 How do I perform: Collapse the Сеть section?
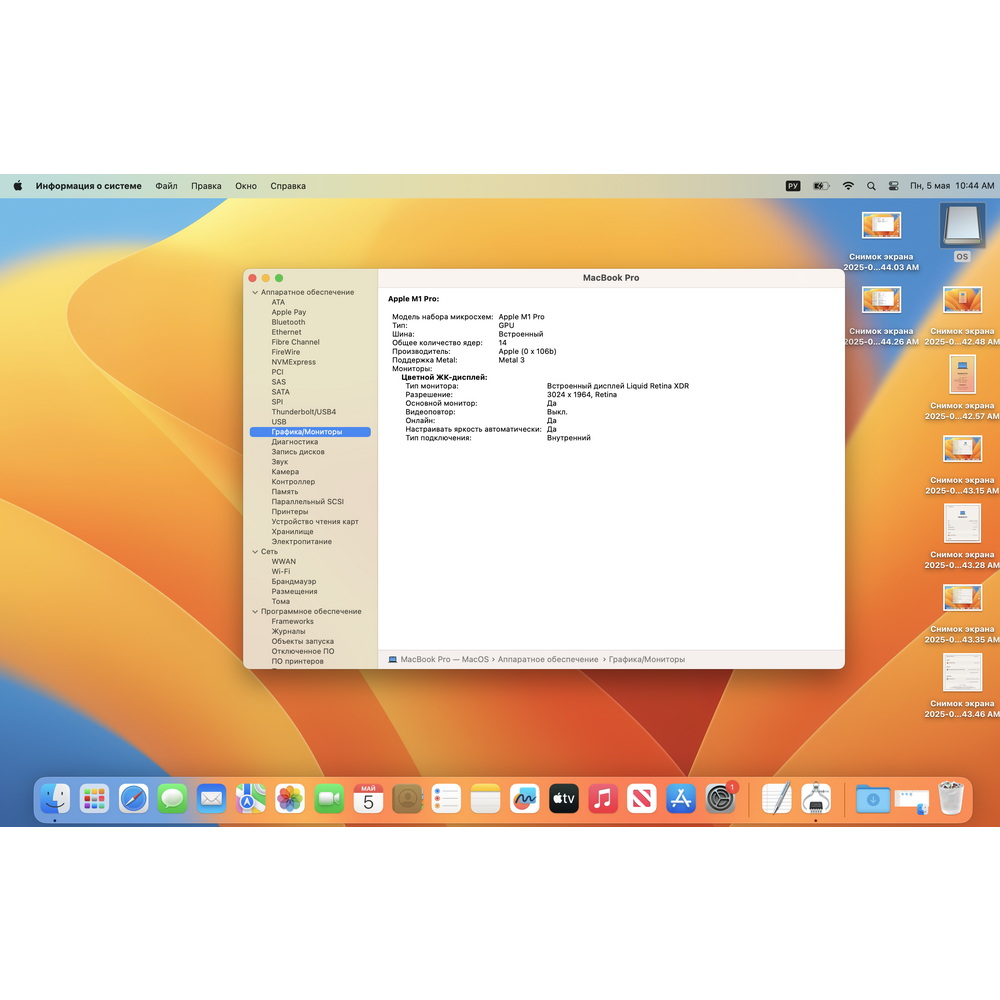[255, 552]
